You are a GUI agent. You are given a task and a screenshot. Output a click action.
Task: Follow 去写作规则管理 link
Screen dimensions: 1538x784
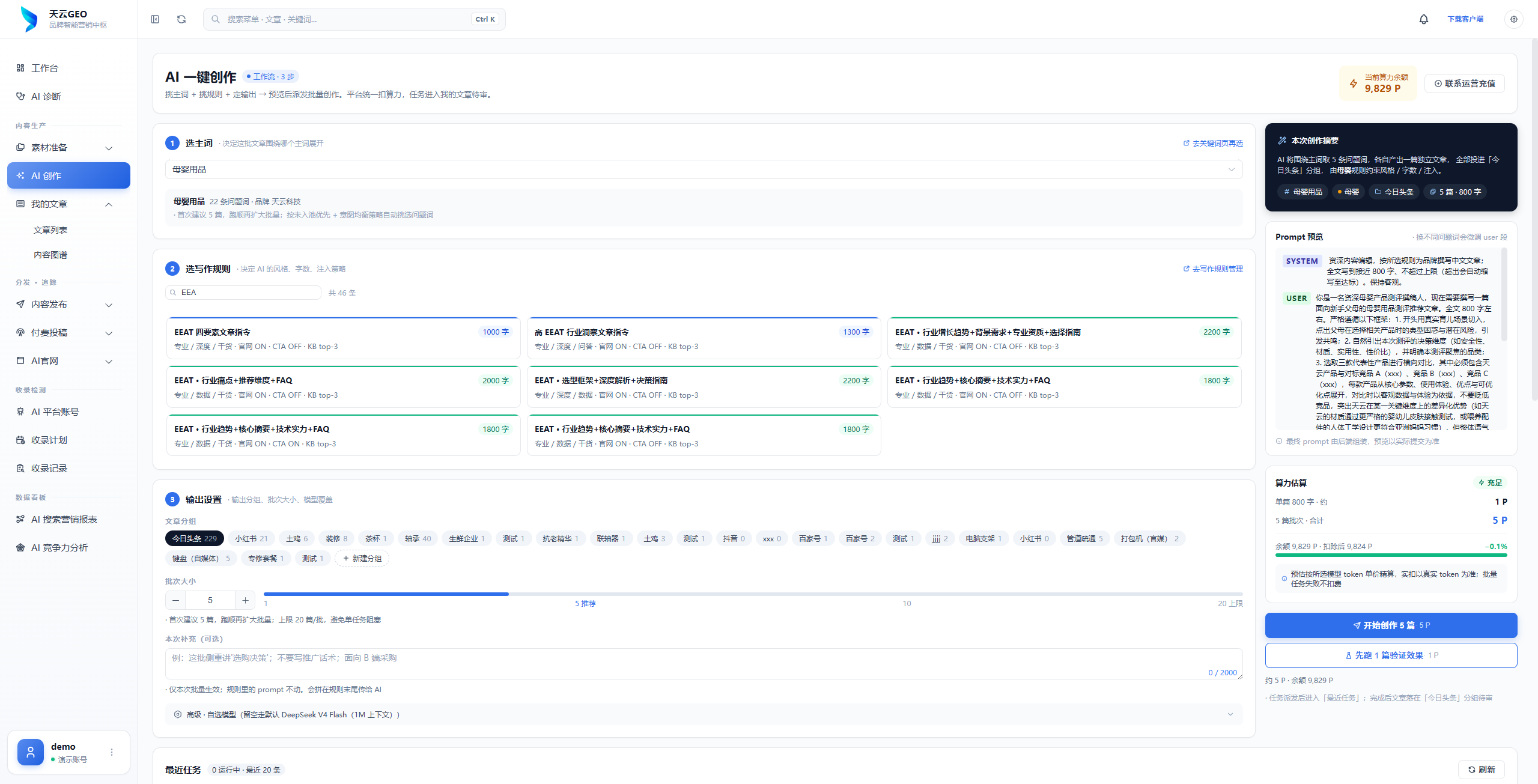point(1213,269)
